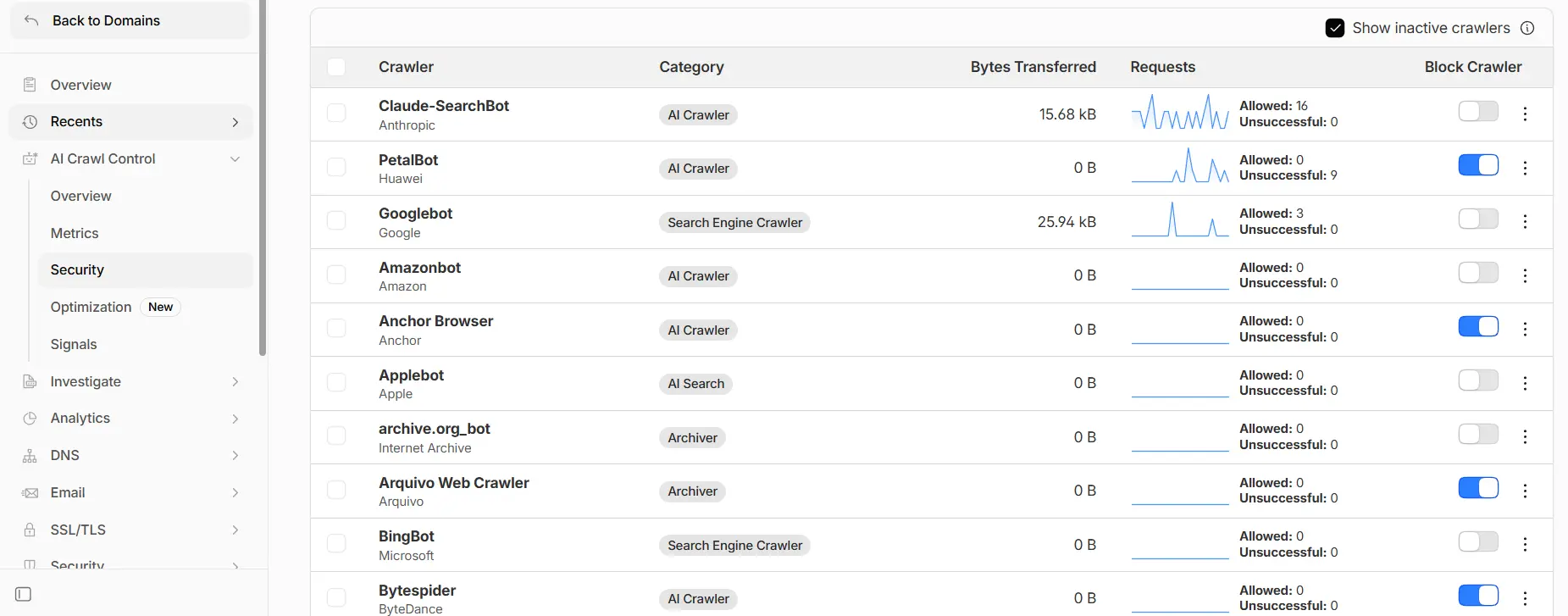
Task: Click the 25.94 kB bytes value
Action: tap(1067, 222)
